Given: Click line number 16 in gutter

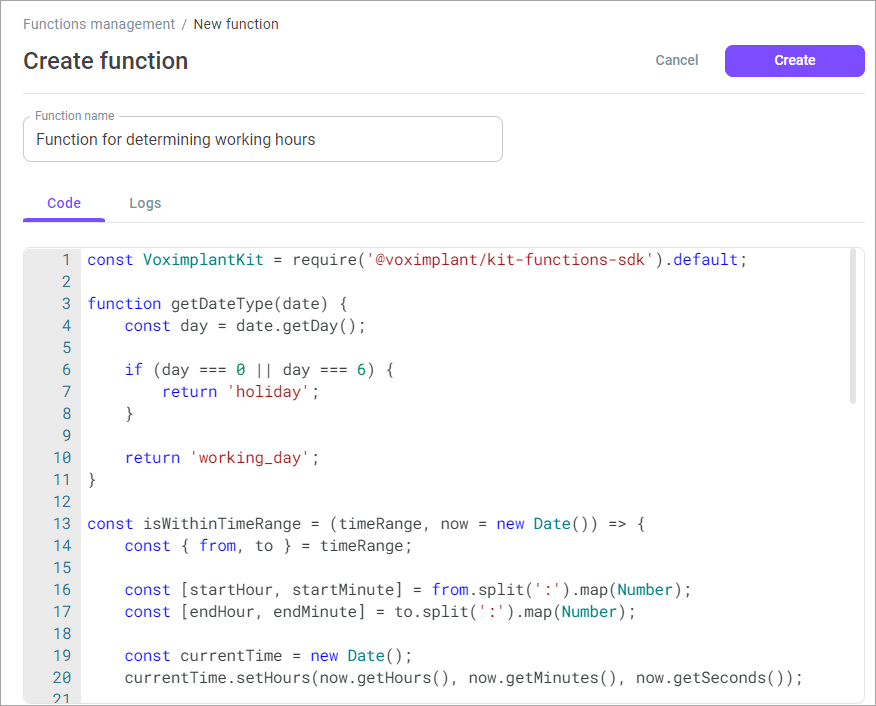Looking at the screenshot, I should coord(62,590).
